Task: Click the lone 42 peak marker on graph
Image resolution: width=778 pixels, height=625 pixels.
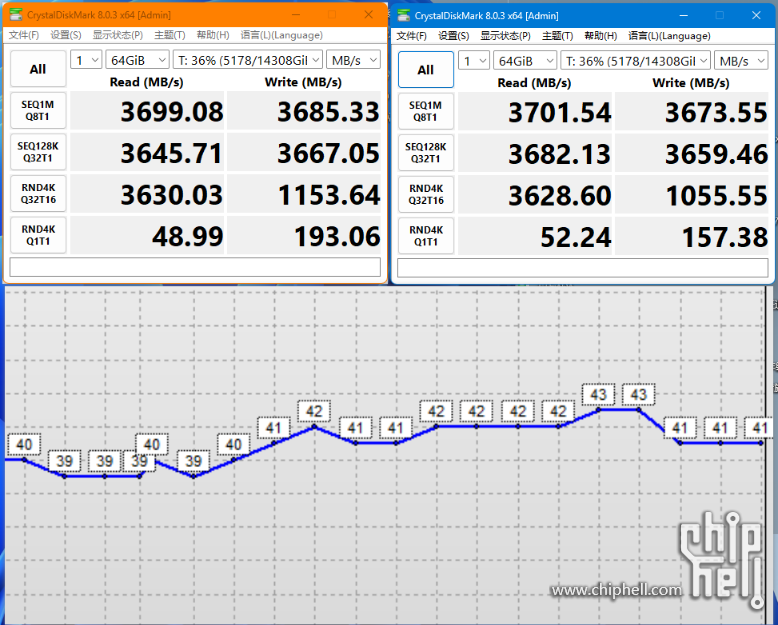Action: click(314, 411)
